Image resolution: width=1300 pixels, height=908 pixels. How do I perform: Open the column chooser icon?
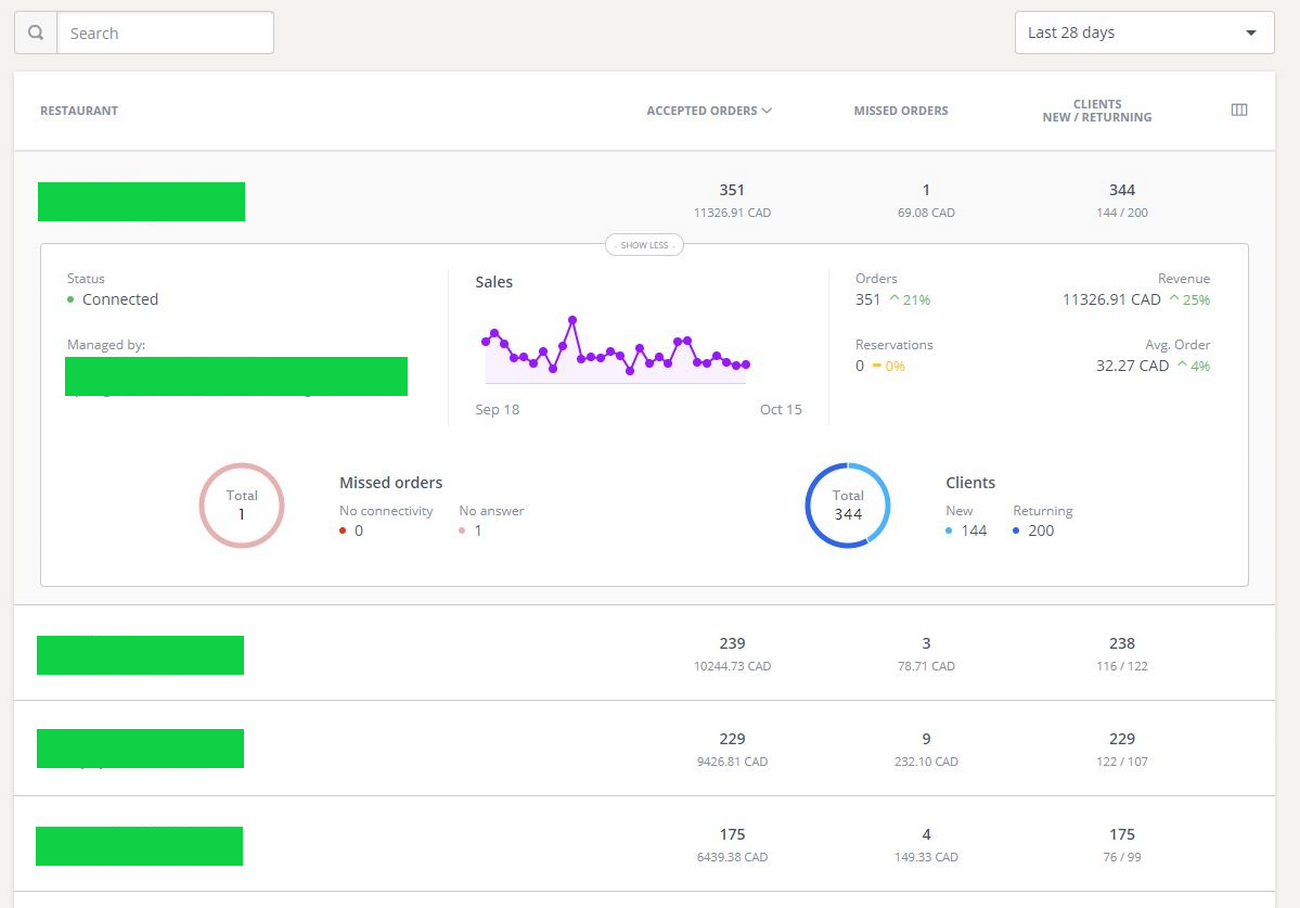coord(1239,110)
